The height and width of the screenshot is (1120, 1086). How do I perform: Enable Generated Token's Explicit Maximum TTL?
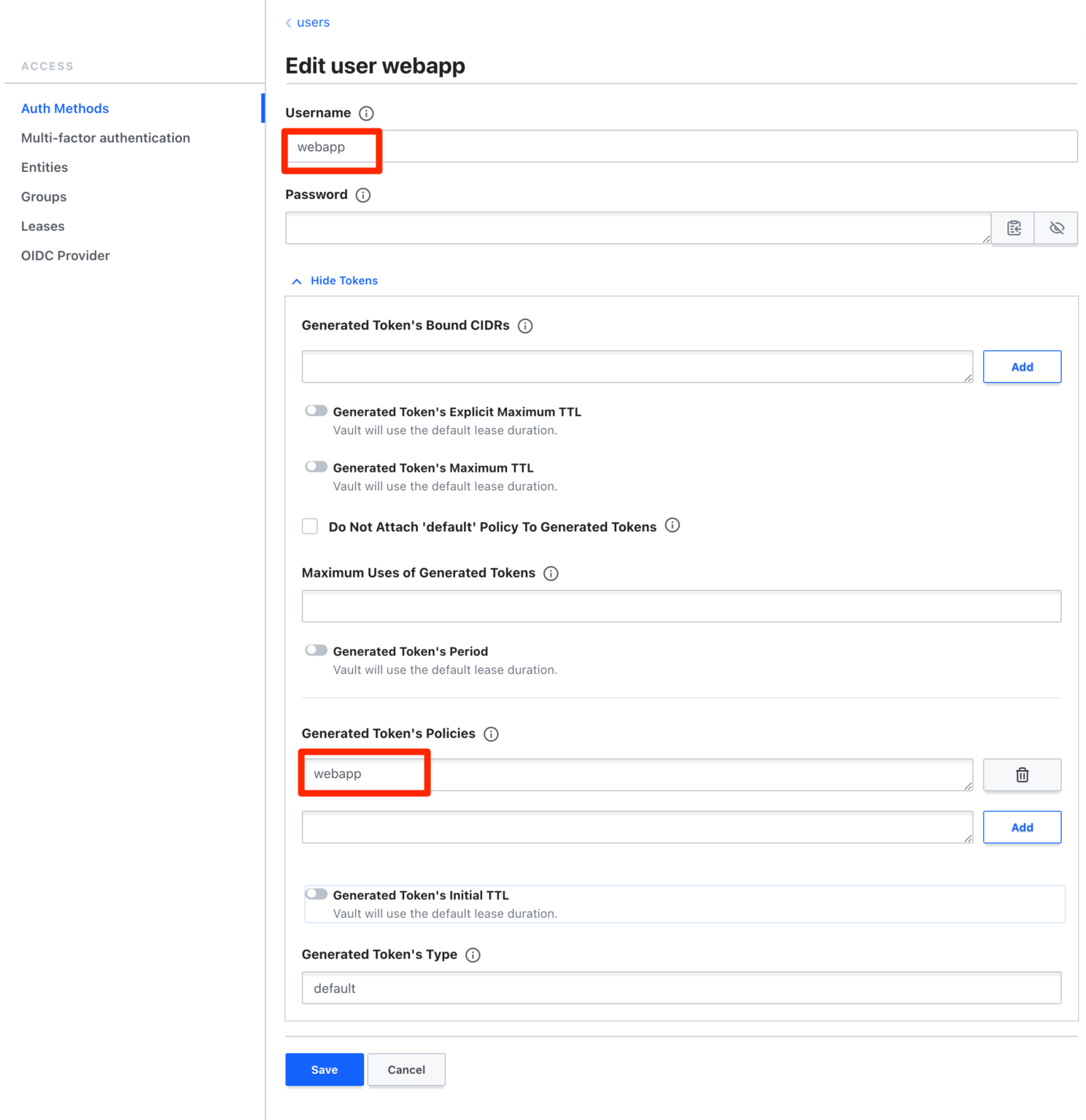click(x=316, y=411)
